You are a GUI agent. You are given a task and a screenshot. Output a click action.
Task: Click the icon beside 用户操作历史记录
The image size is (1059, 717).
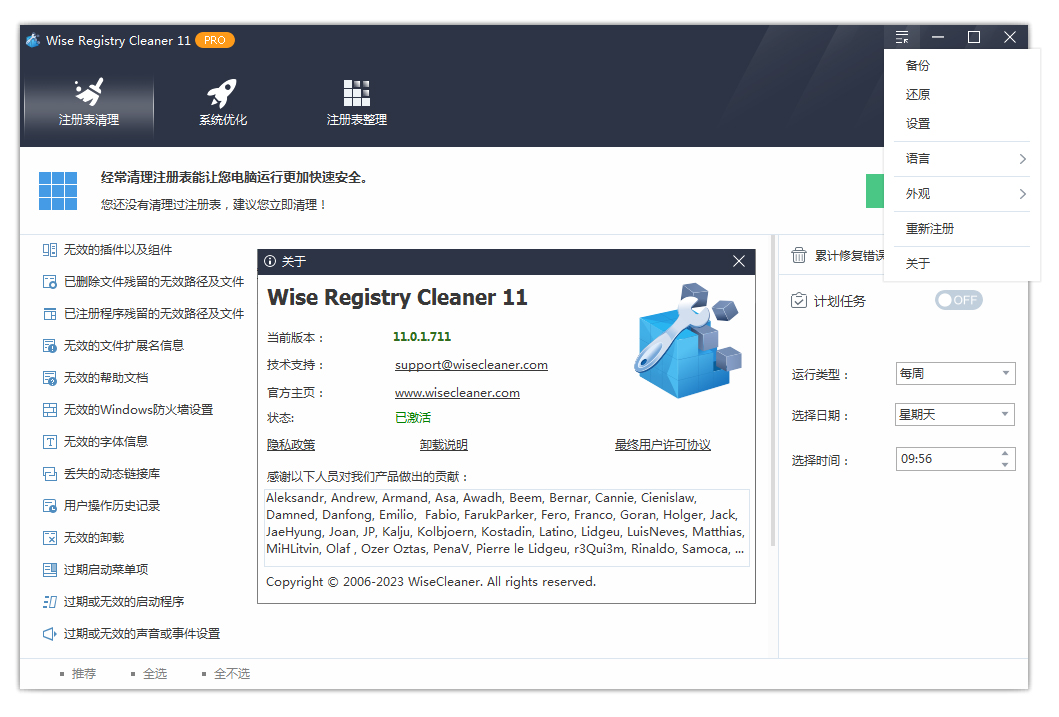(x=49, y=506)
